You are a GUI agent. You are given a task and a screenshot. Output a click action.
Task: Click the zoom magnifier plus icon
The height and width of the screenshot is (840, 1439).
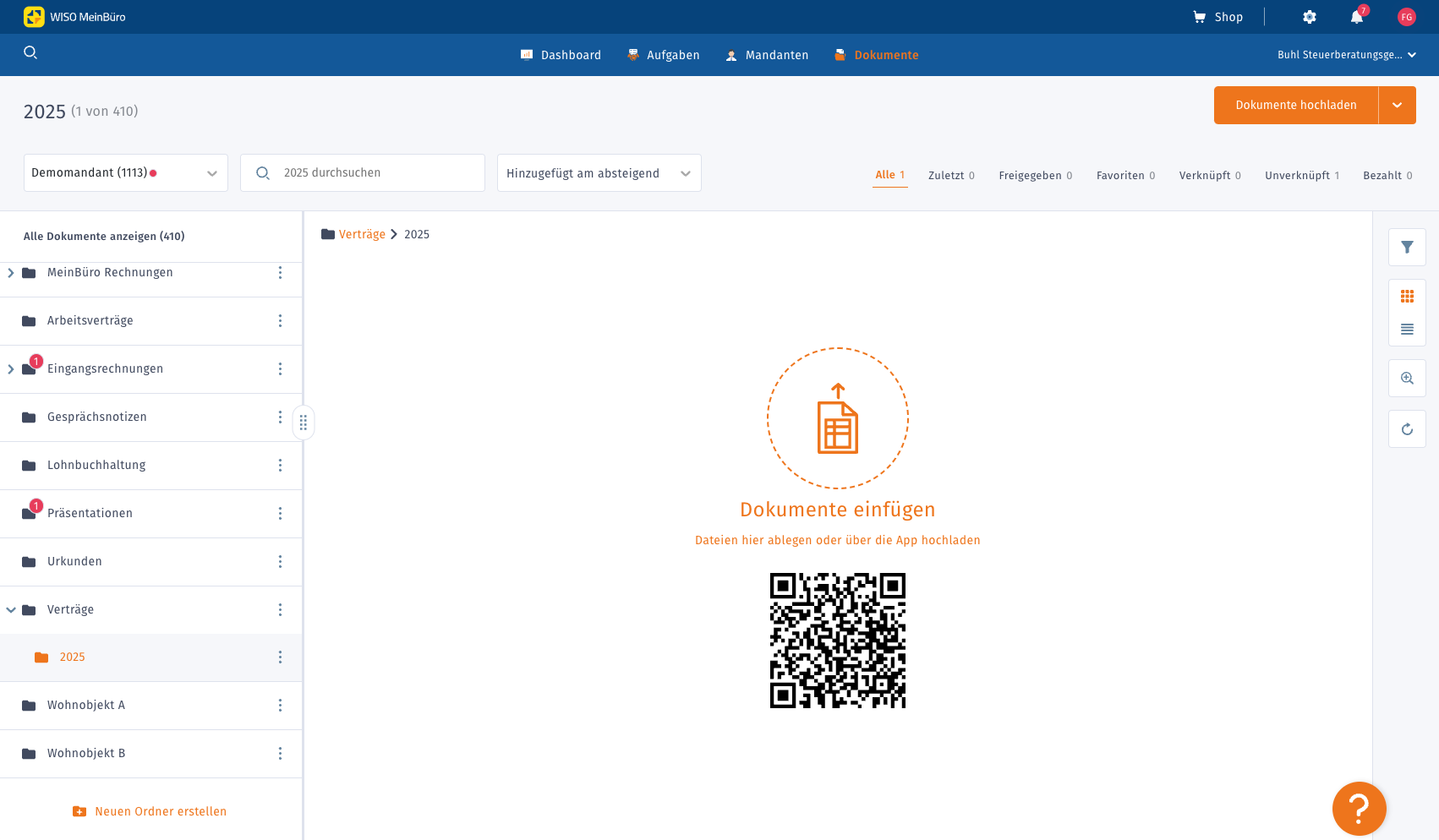coord(1407,378)
